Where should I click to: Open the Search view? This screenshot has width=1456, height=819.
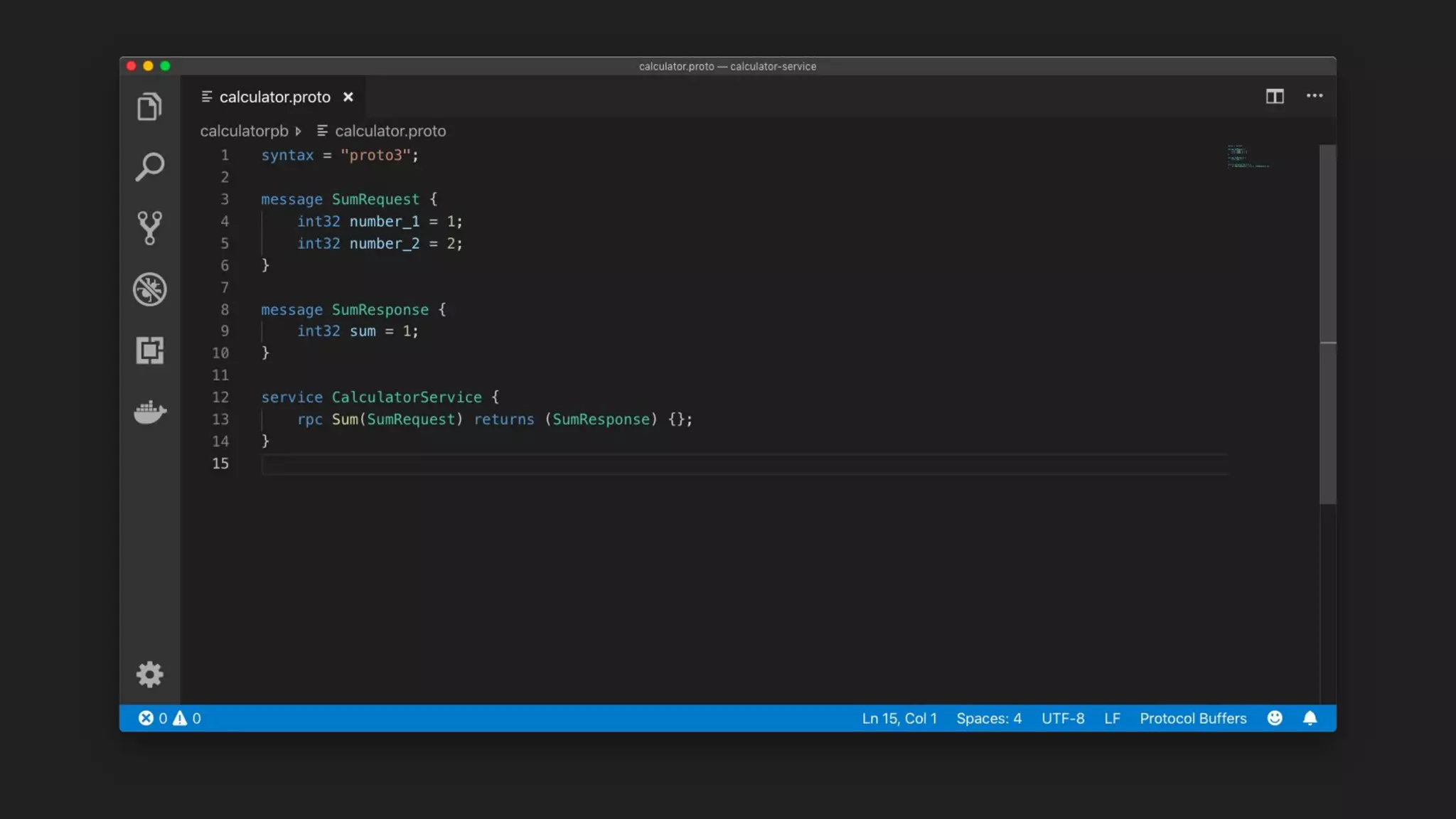[149, 168]
